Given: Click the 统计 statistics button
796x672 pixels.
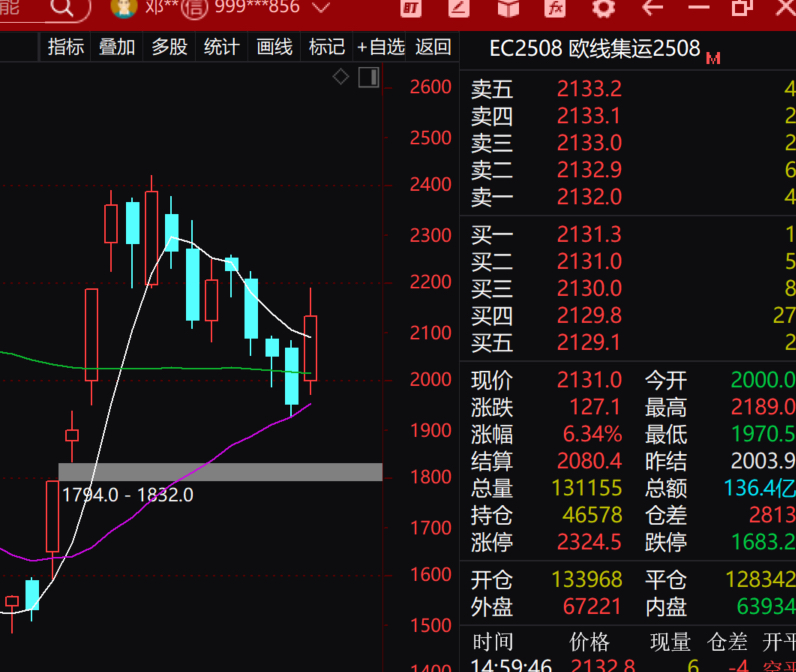Looking at the screenshot, I should 222,47.
